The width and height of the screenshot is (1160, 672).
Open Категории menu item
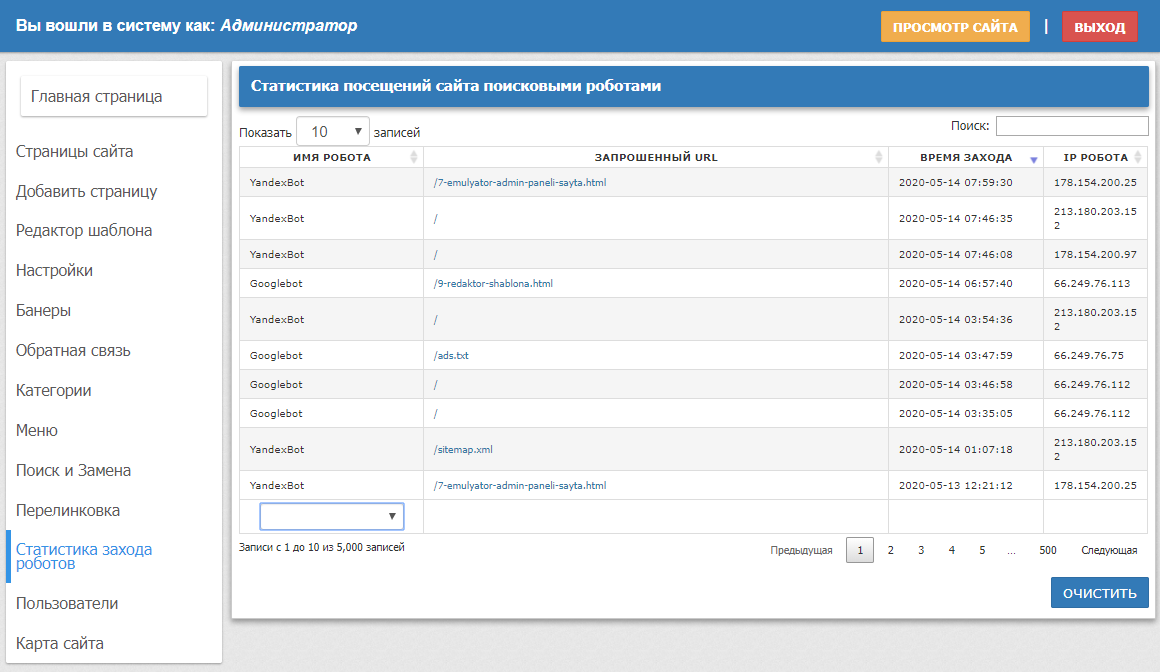coord(53,391)
